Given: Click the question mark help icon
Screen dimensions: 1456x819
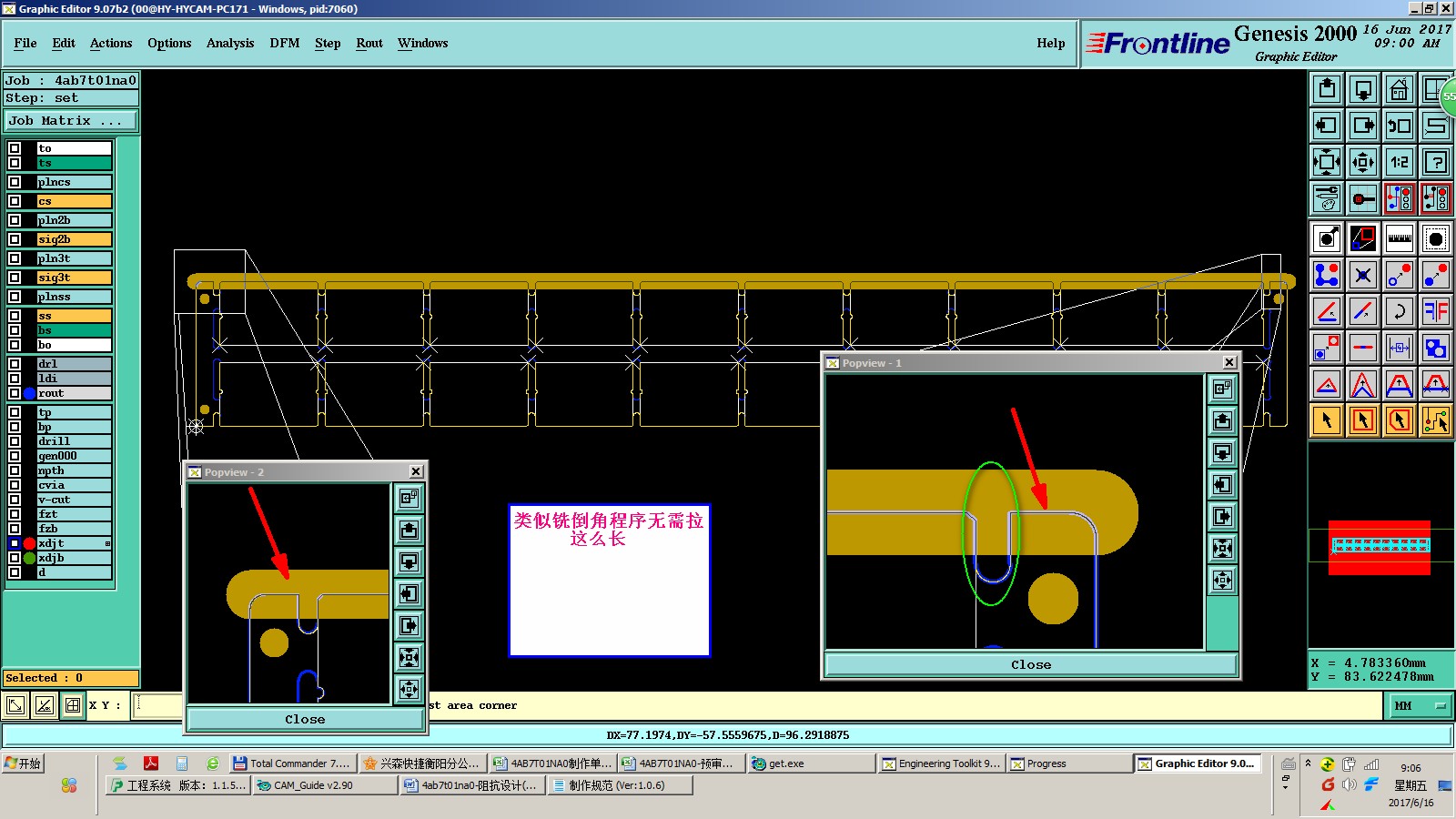Looking at the screenshot, I should tap(1436, 162).
